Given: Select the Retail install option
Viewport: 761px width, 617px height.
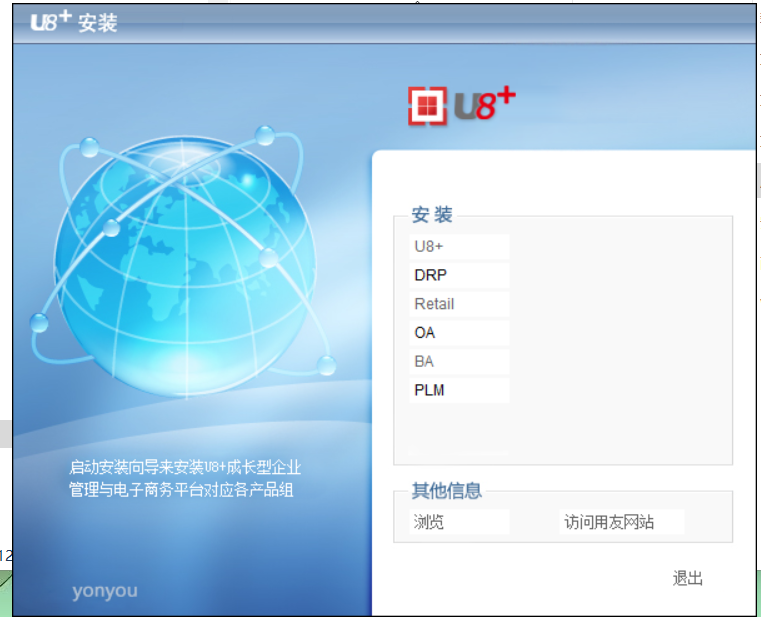Looking at the screenshot, I should [459, 304].
